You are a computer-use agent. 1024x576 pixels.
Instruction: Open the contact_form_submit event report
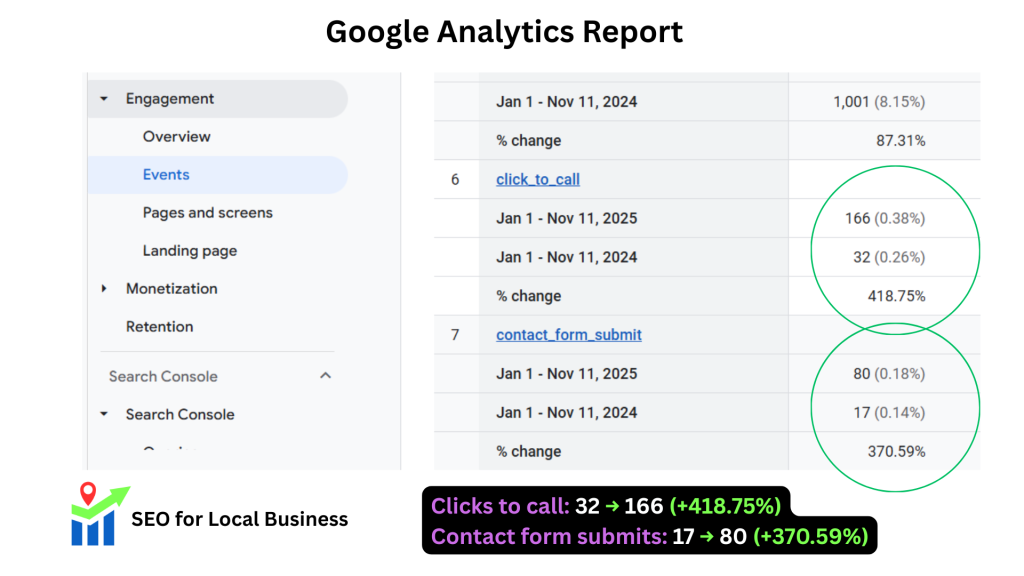(568, 334)
